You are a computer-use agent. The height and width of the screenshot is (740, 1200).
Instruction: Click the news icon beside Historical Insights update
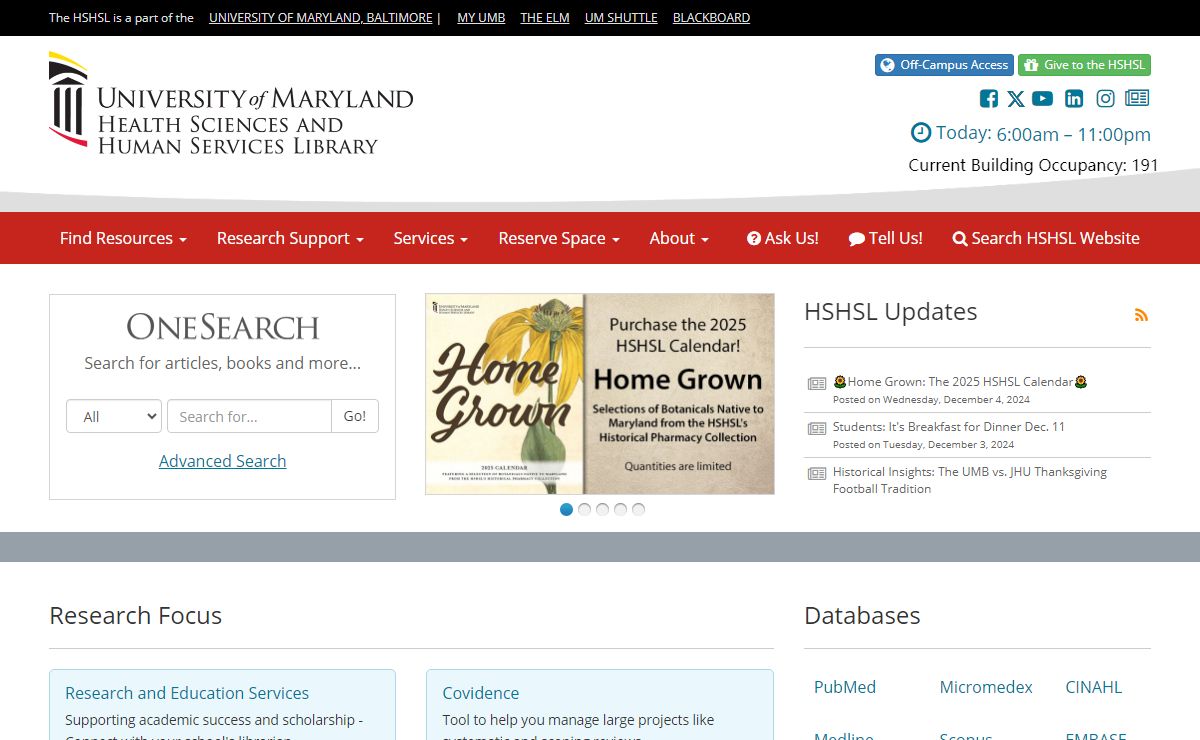pyautogui.click(x=817, y=473)
